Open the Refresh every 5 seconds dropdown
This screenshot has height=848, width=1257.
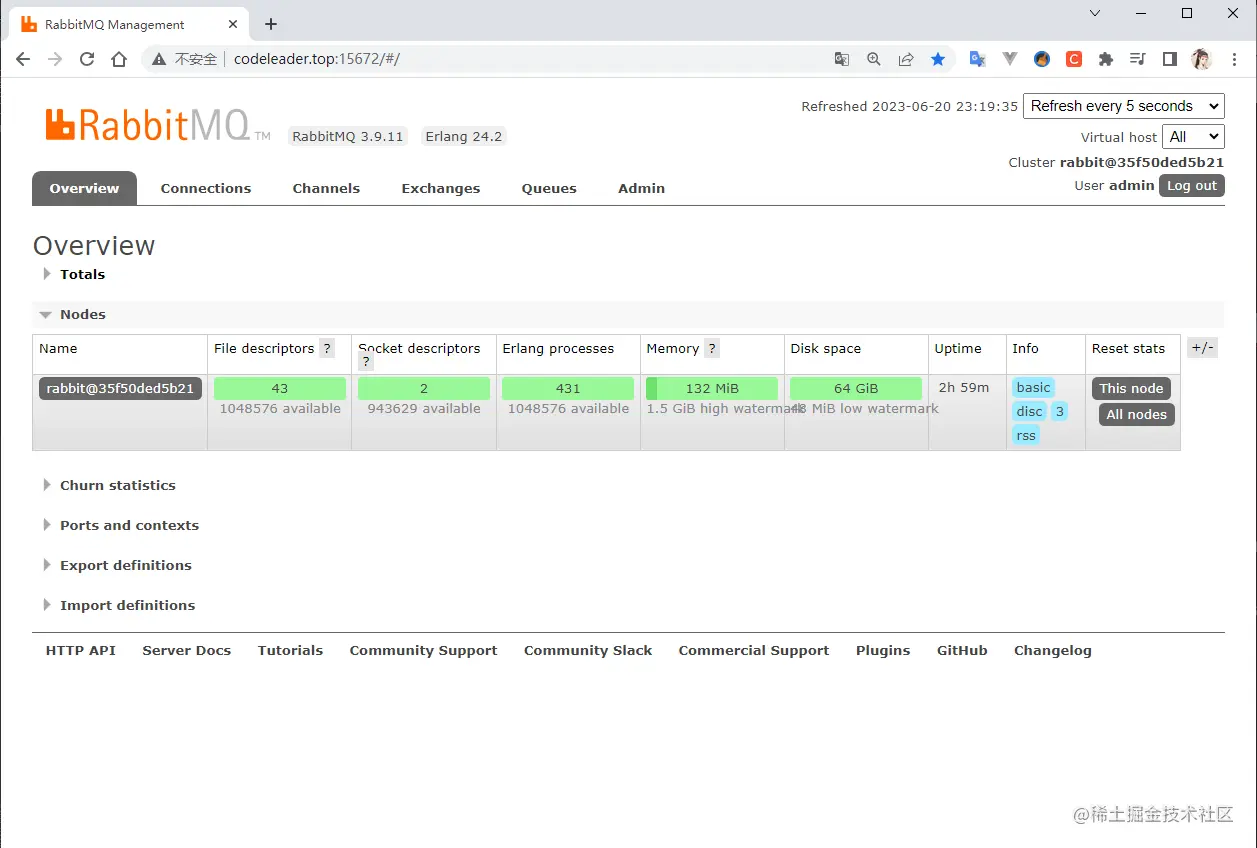pyautogui.click(x=1124, y=106)
